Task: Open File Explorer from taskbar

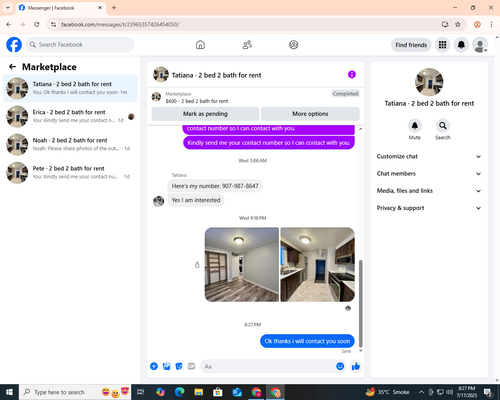Action: (x=199, y=392)
